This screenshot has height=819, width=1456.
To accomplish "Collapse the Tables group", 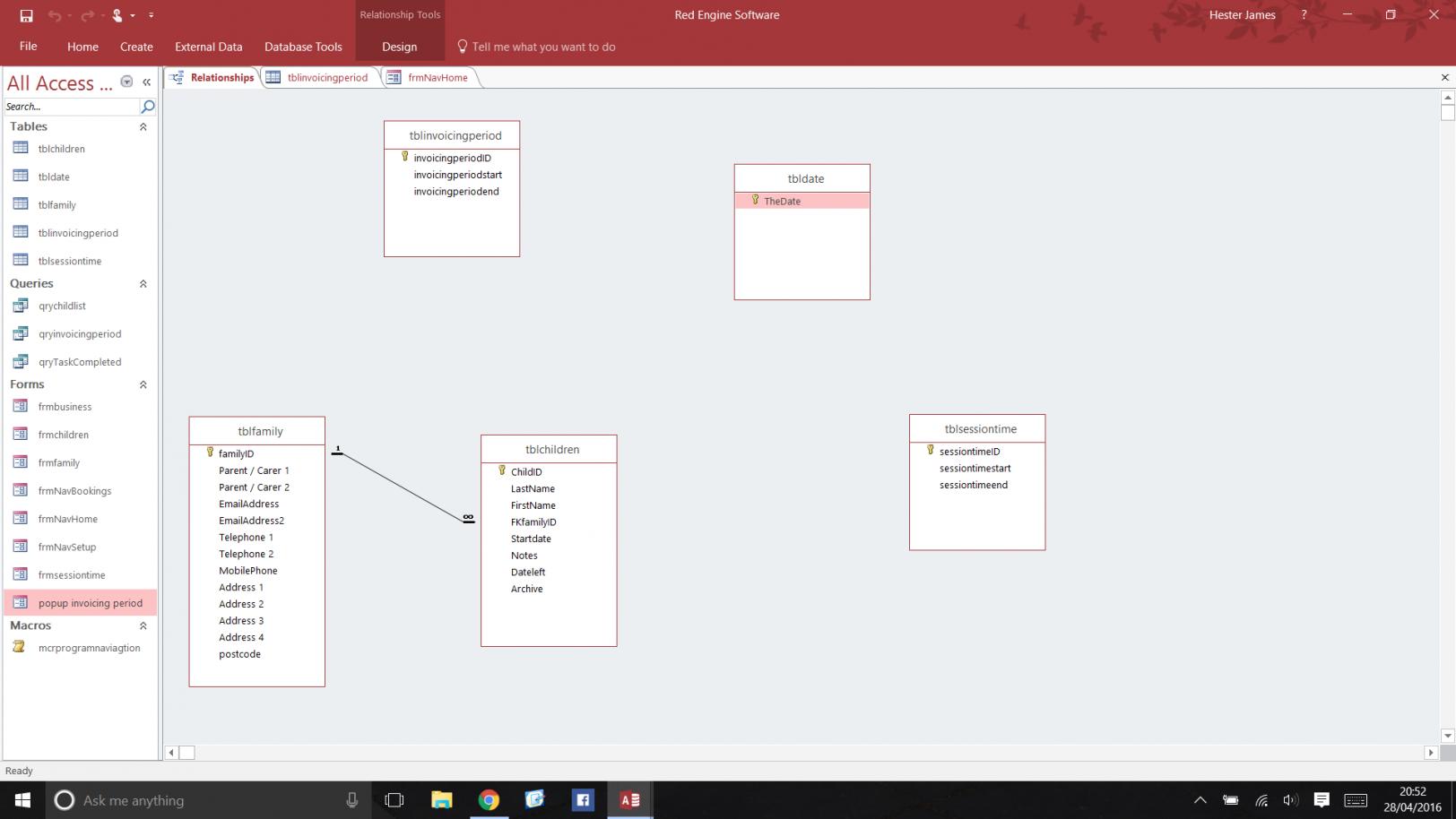I will [143, 127].
